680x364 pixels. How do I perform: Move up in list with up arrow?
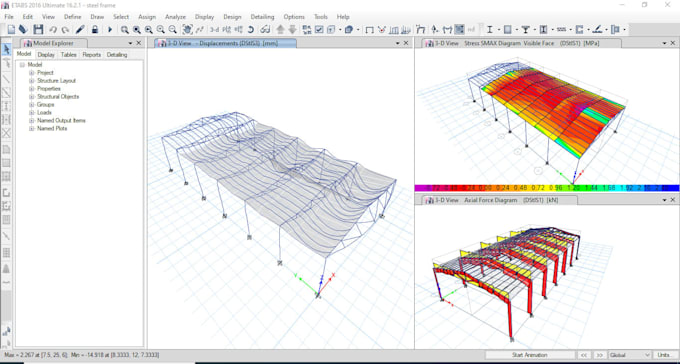[280, 30]
